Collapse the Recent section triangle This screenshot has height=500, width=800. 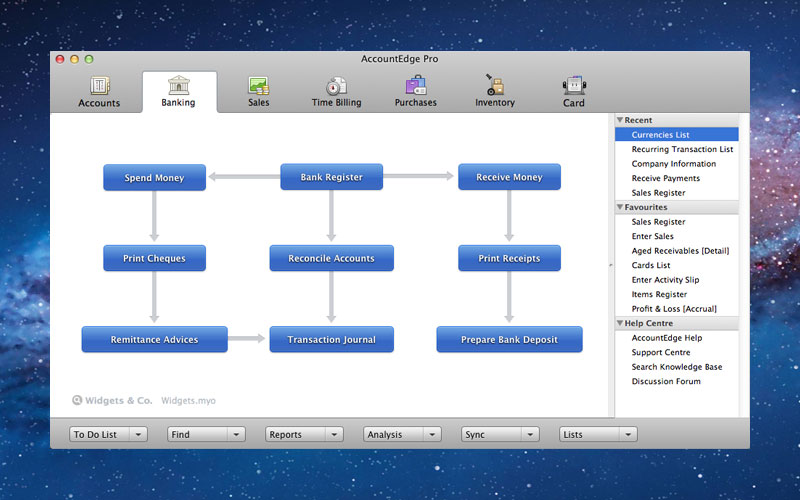click(620, 120)
